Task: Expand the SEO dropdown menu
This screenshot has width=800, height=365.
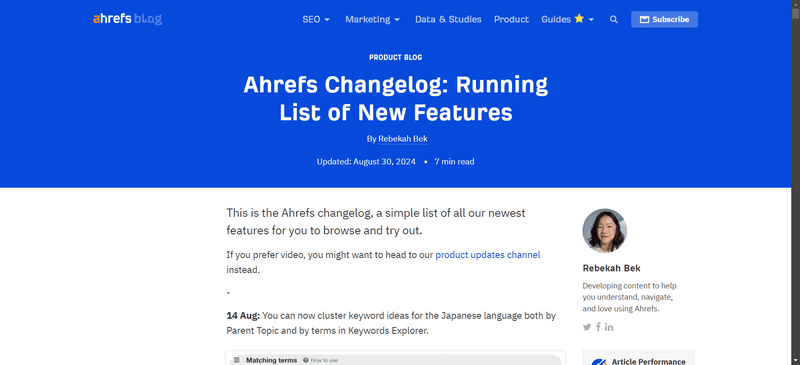Action: click(x=316, y=19)
